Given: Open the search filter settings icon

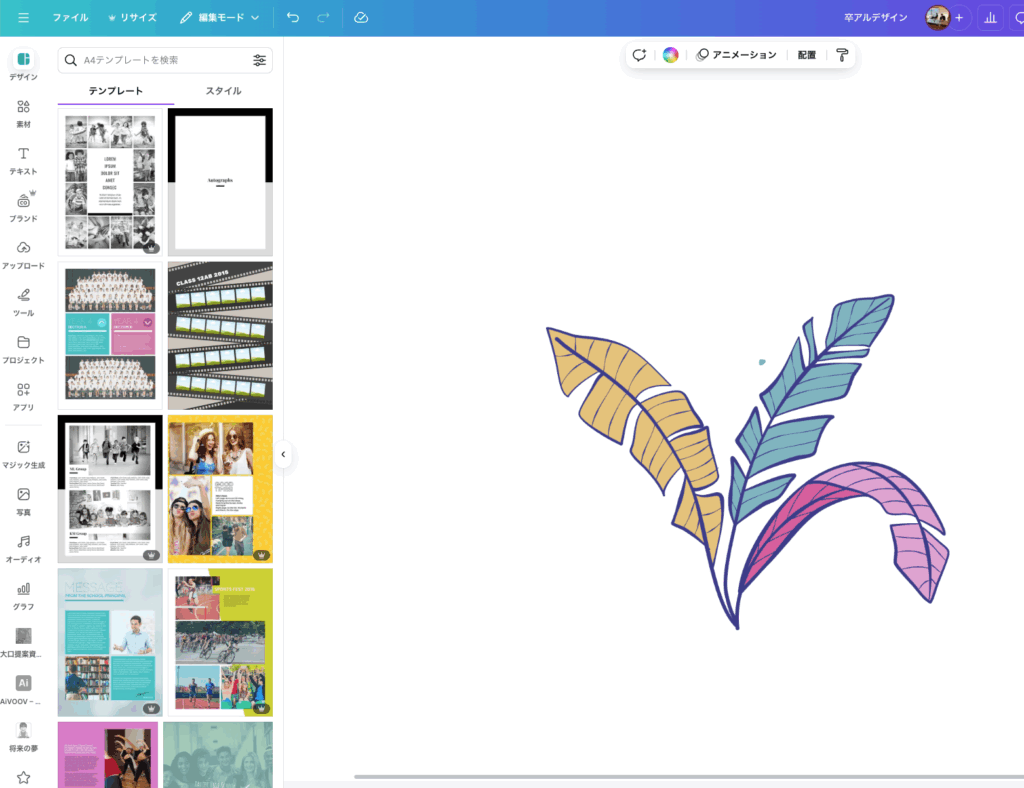Looking at the screenshot, I should [259, 60].
